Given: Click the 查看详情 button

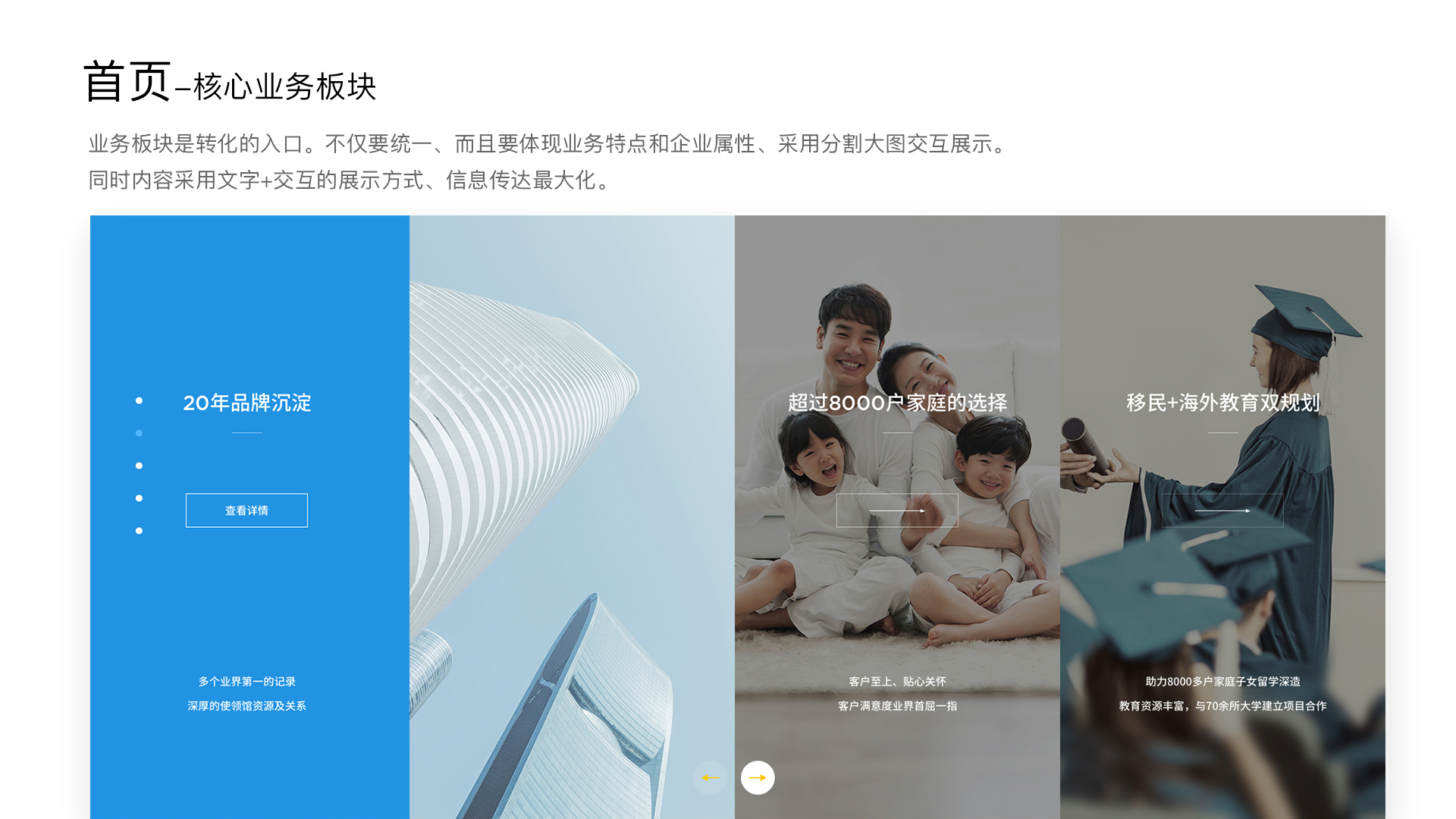Looking at the screenshot, I should (x=246, y=510).
